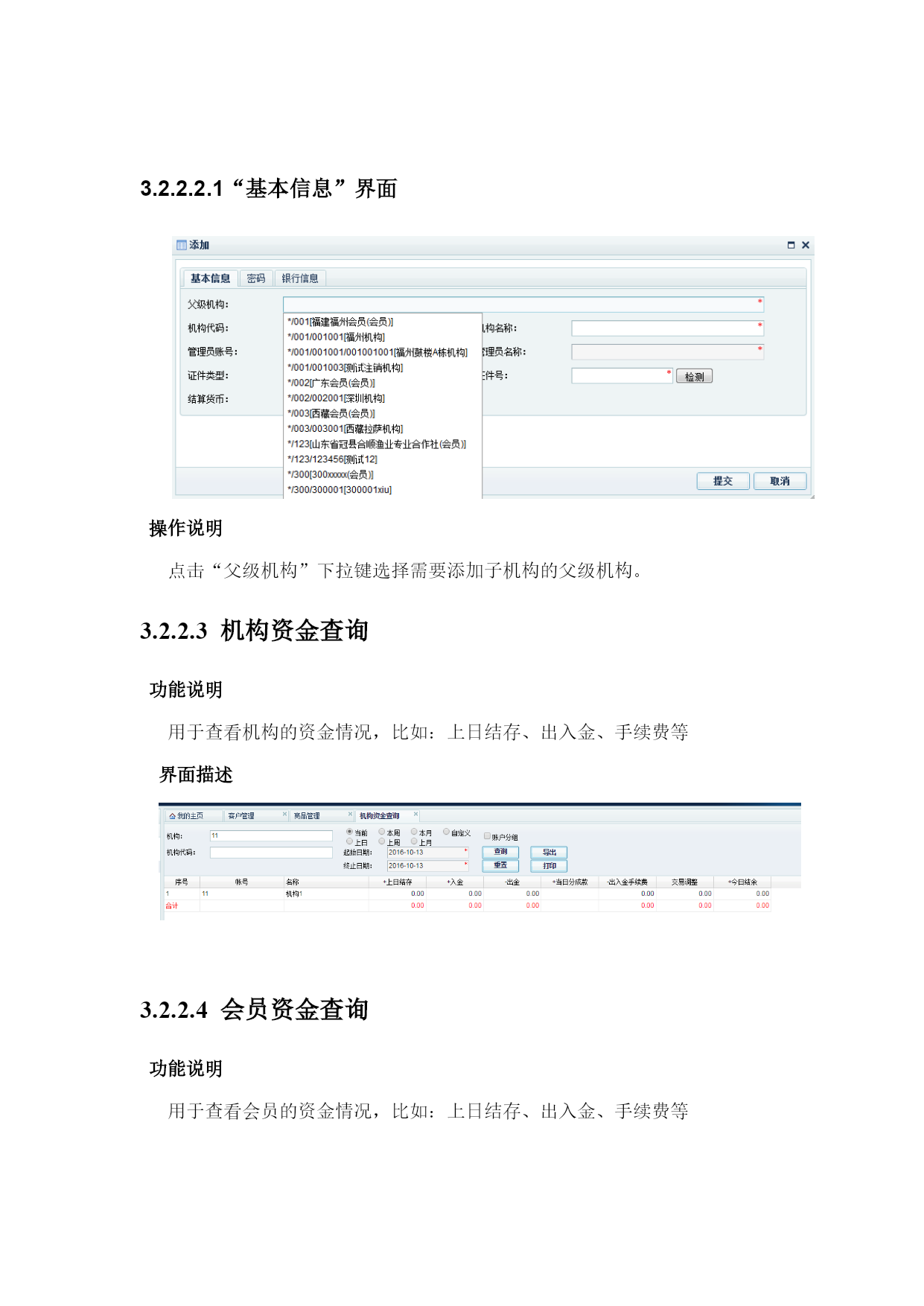Viewport: 924px width, 1306px height.
Task: Sort by the -出金 column header
Action: point(512,882)
